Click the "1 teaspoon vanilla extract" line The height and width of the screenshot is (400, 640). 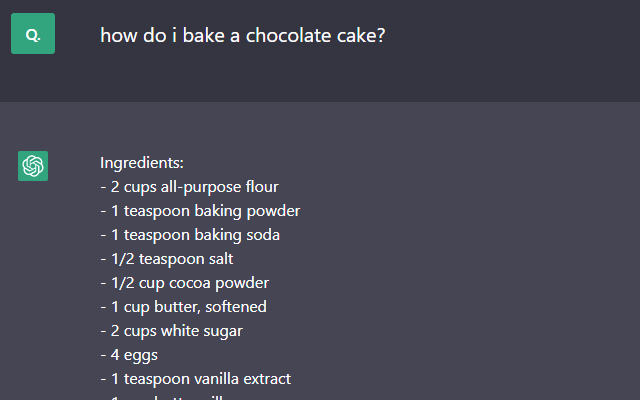coord(195,379)
